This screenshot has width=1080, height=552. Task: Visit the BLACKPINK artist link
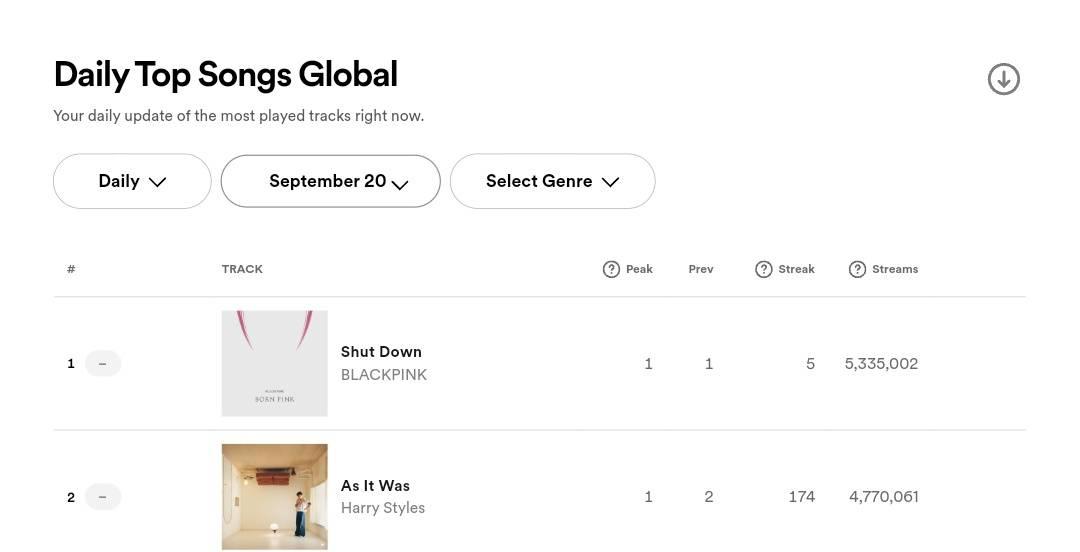click(384, 375)
